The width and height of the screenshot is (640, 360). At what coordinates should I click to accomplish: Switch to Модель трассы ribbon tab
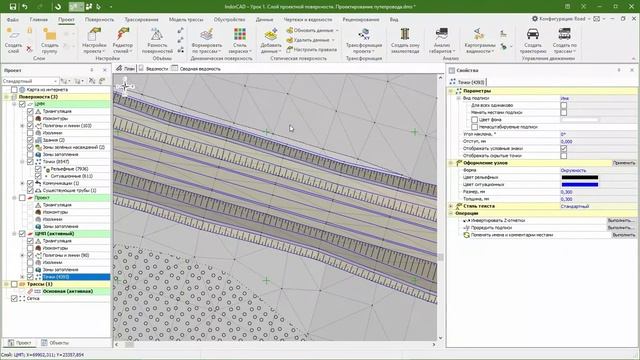coord(187,19)
